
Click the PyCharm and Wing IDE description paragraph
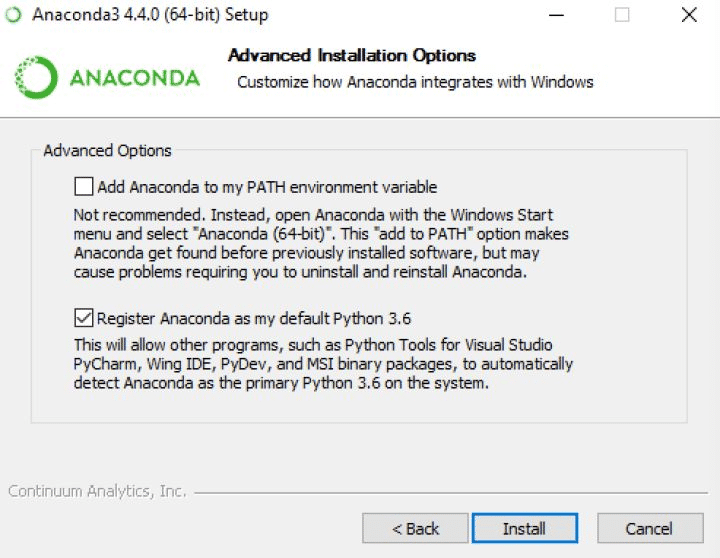323,364
